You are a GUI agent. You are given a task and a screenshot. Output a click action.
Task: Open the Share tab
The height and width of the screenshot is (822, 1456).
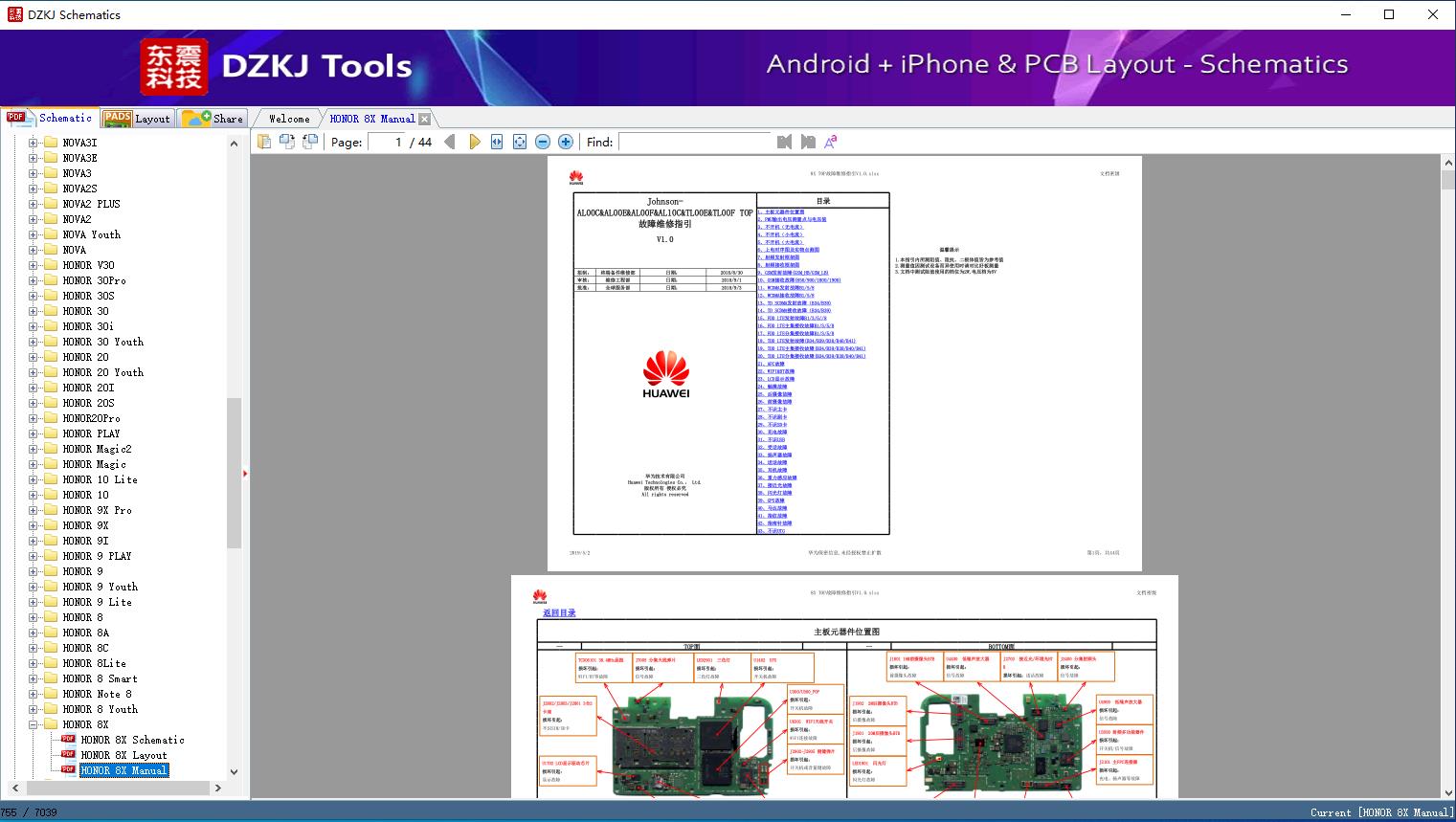(213, 119)
